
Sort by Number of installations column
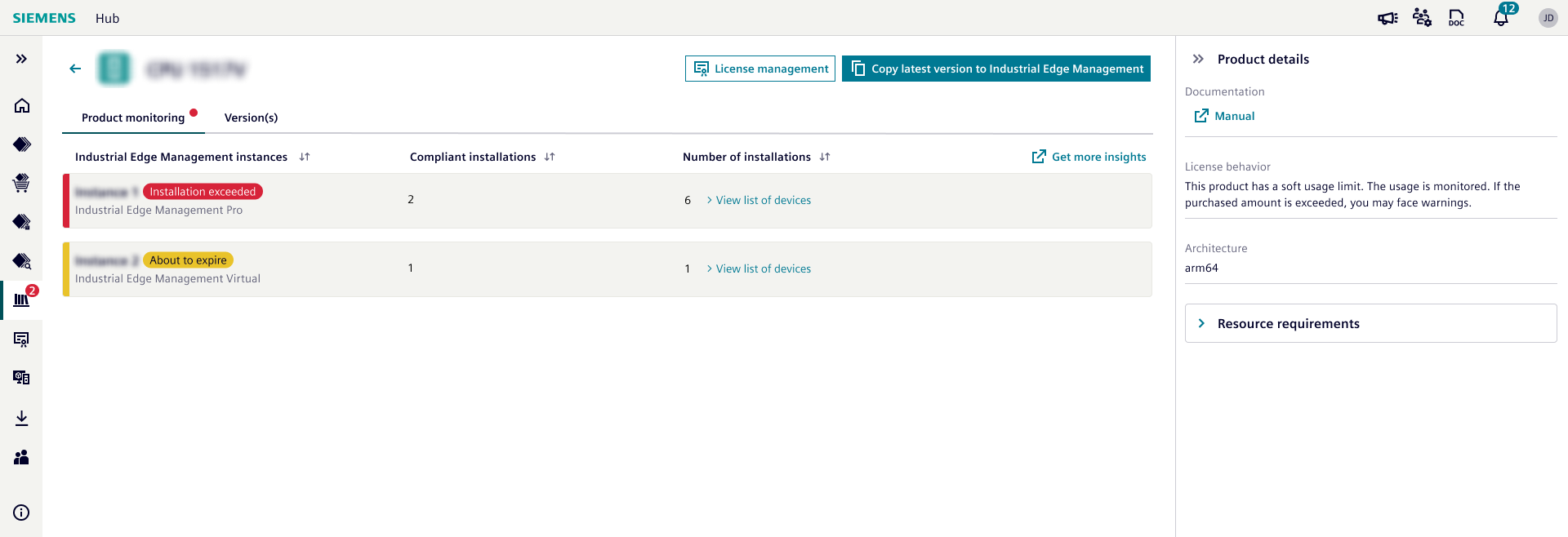click(x=825, y=157)
